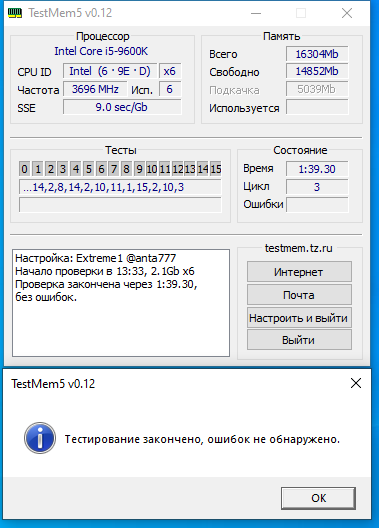Confirm the dialog with OK
The height and width of the screenshot is (528, 379).
coord(318,498)
